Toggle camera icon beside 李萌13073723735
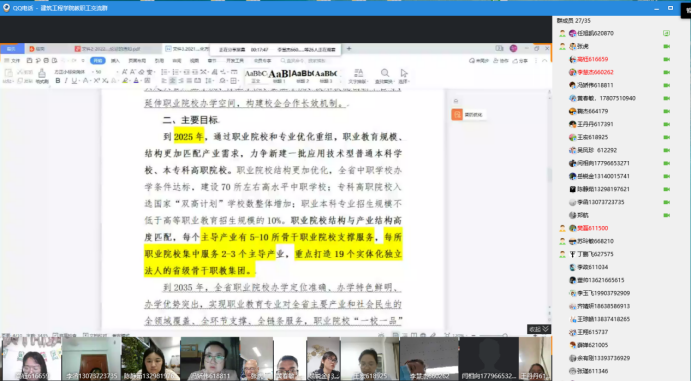The width and height of the screenshot is (691, 381). coord(666,202)
